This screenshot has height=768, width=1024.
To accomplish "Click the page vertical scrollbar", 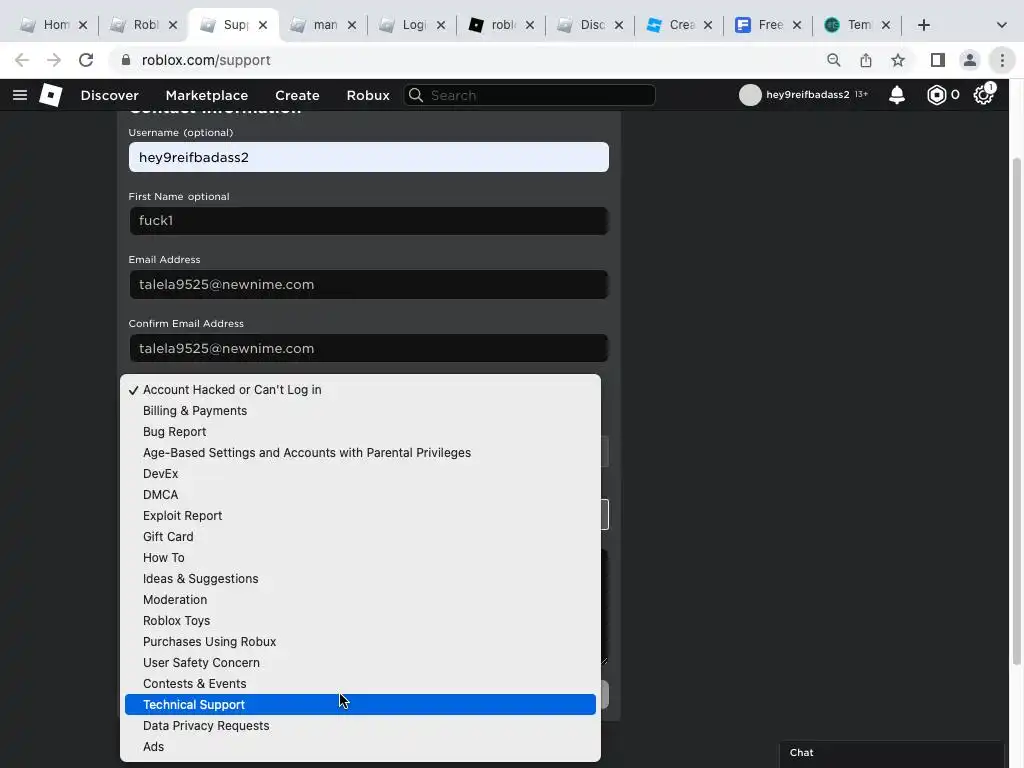I will coord(1016,411).
